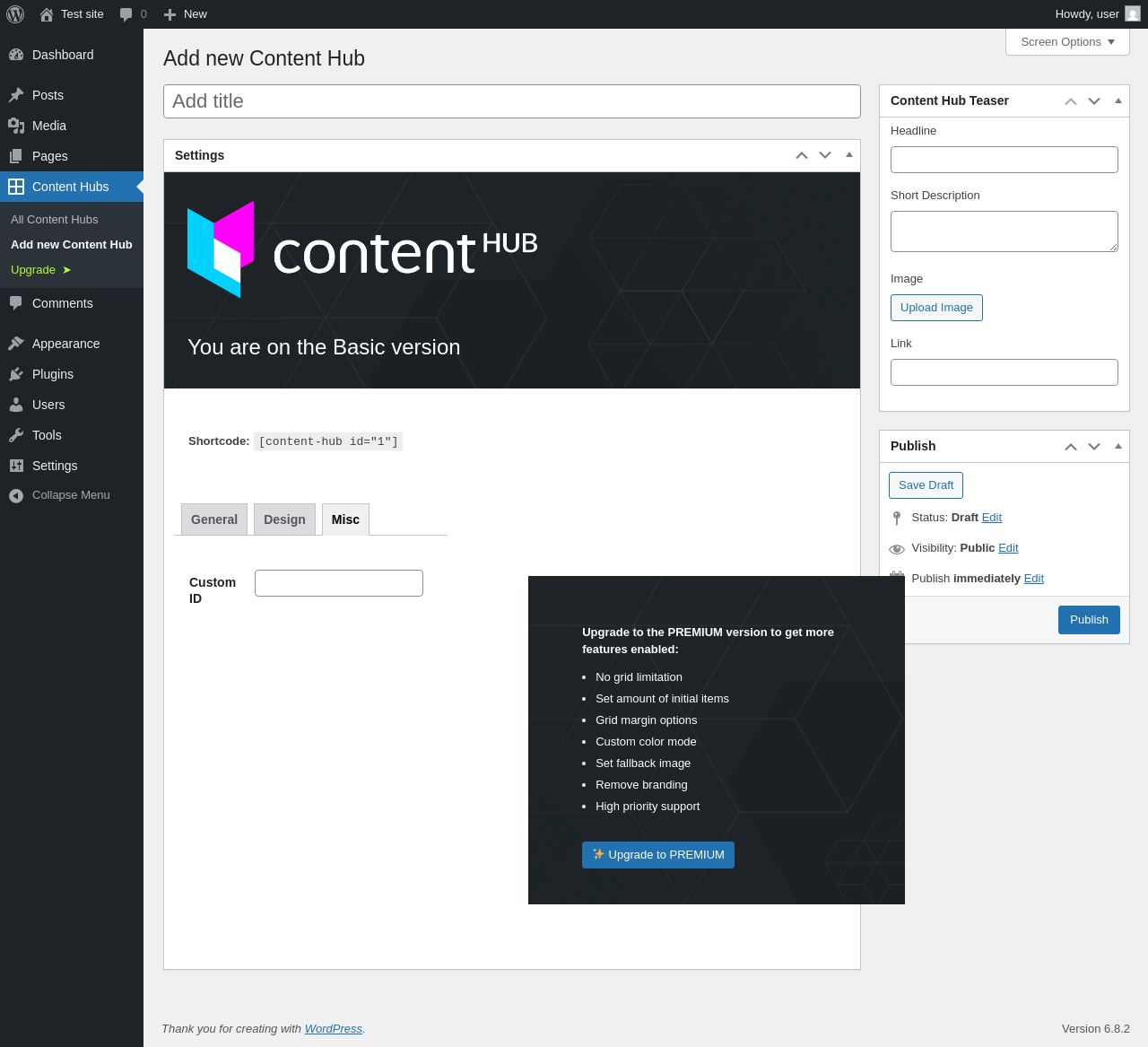Click the content HUB logo banner
The height and width of the screenshot is (1047, 1148).
click(x=362, y=249)
